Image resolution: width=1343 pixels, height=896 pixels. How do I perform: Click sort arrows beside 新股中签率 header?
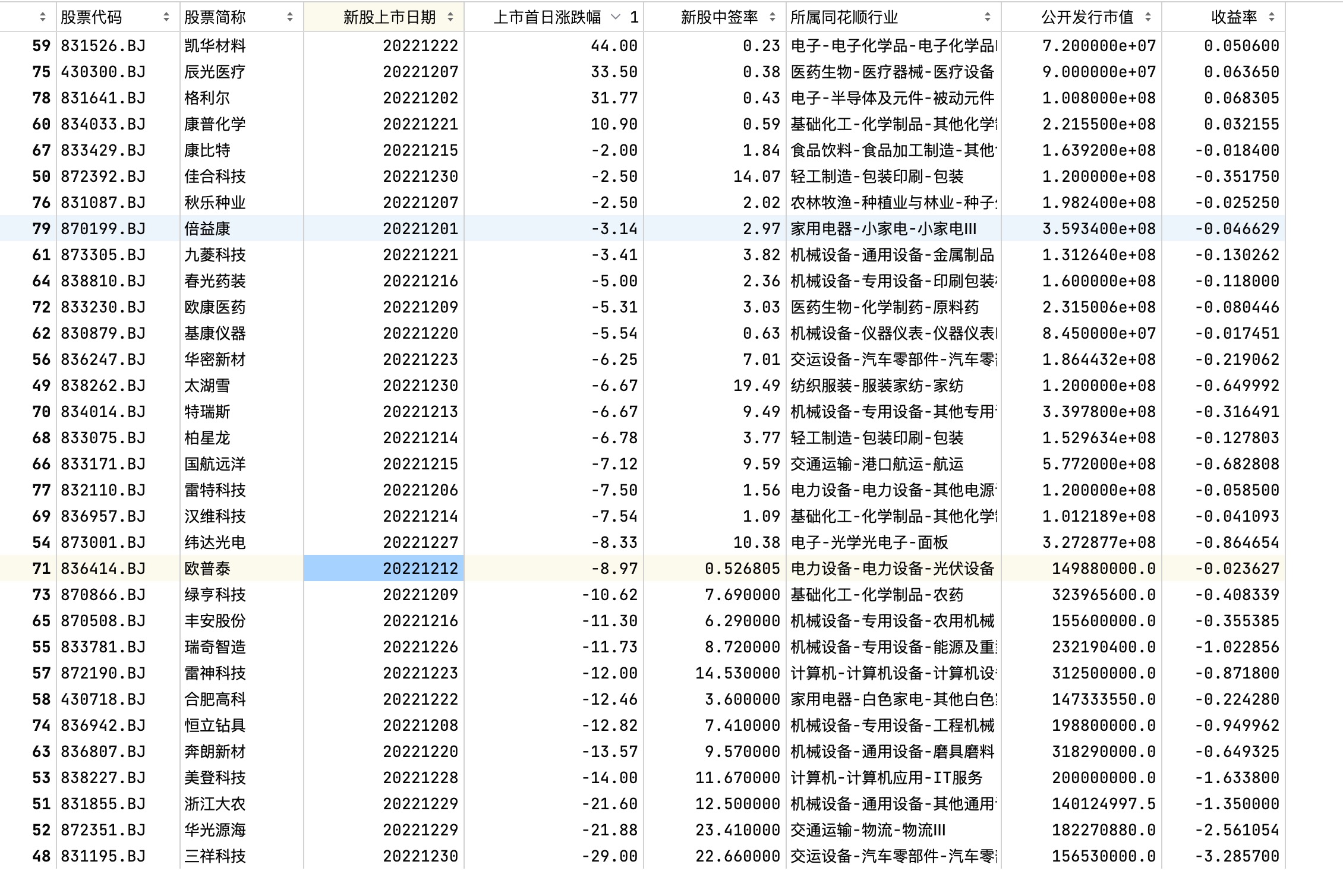[773, 17]
